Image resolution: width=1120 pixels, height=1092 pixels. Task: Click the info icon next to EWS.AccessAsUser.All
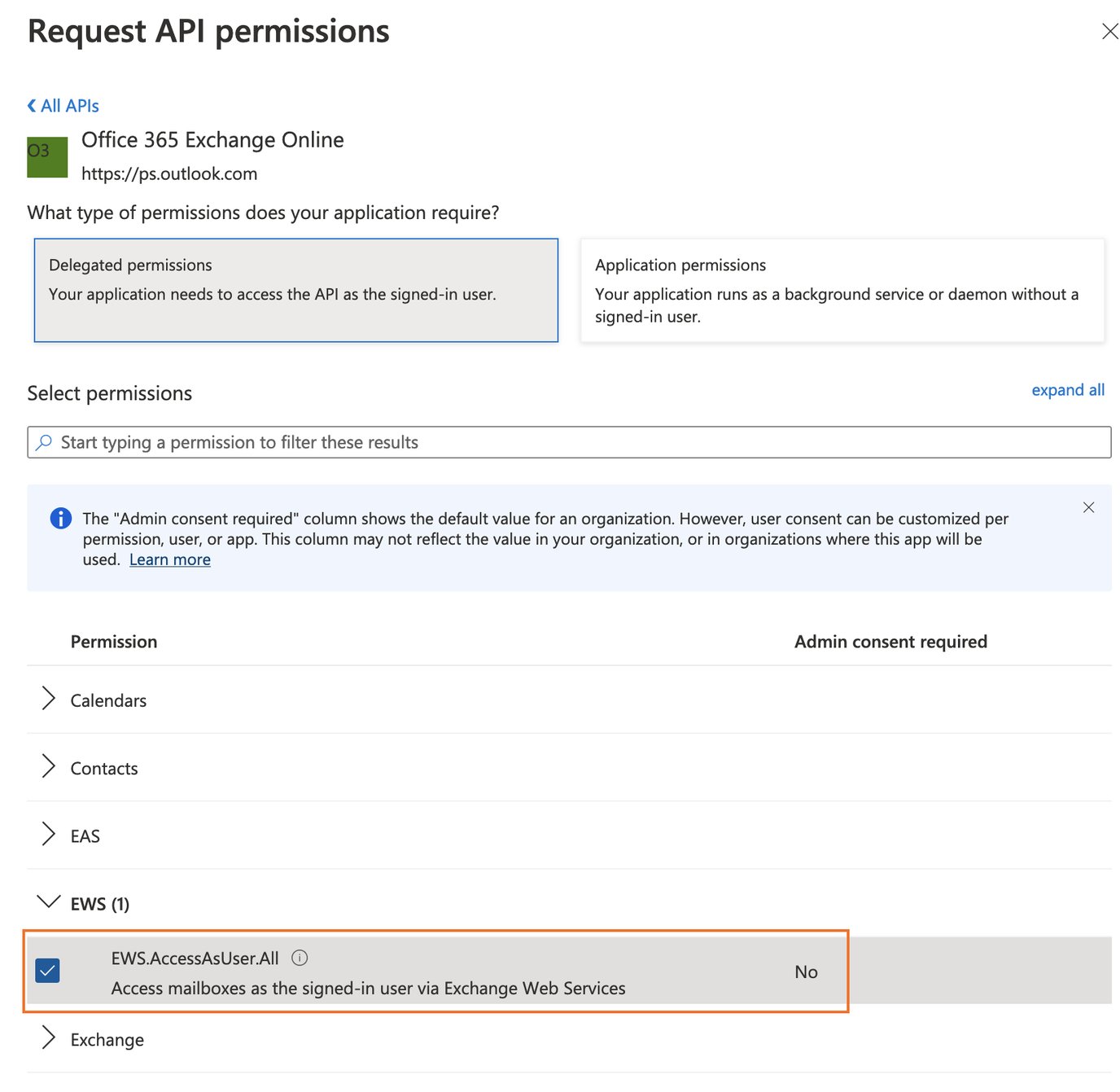(x=300, y=958)
